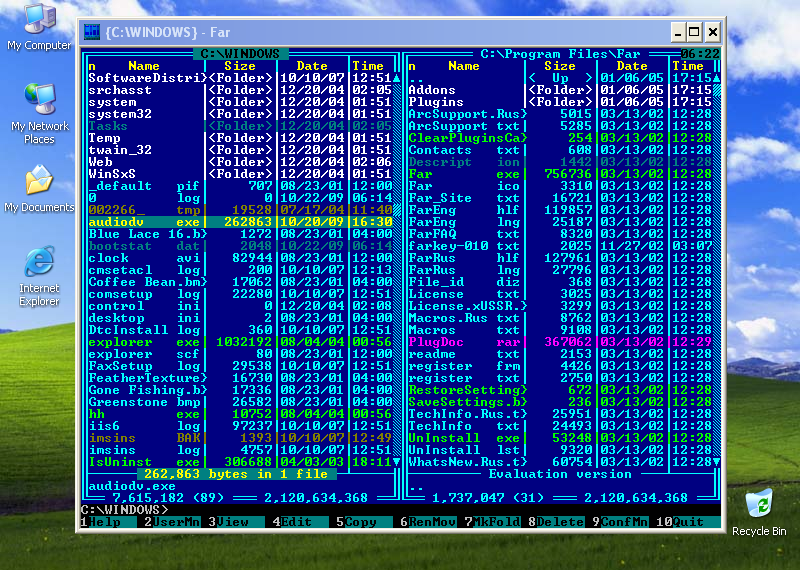
Task: Click the left panel Name column header
Action: click(x=144, y=66)
